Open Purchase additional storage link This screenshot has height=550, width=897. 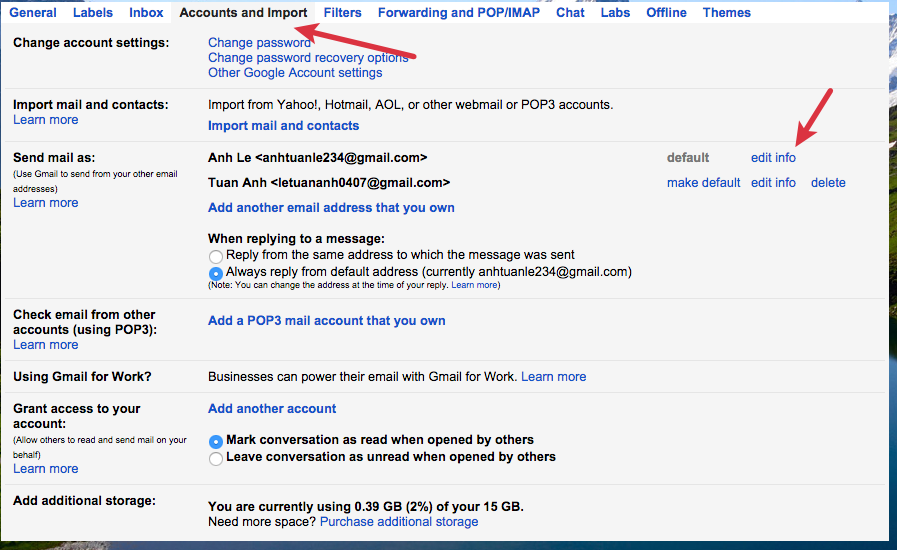click(x=399, y=522)
